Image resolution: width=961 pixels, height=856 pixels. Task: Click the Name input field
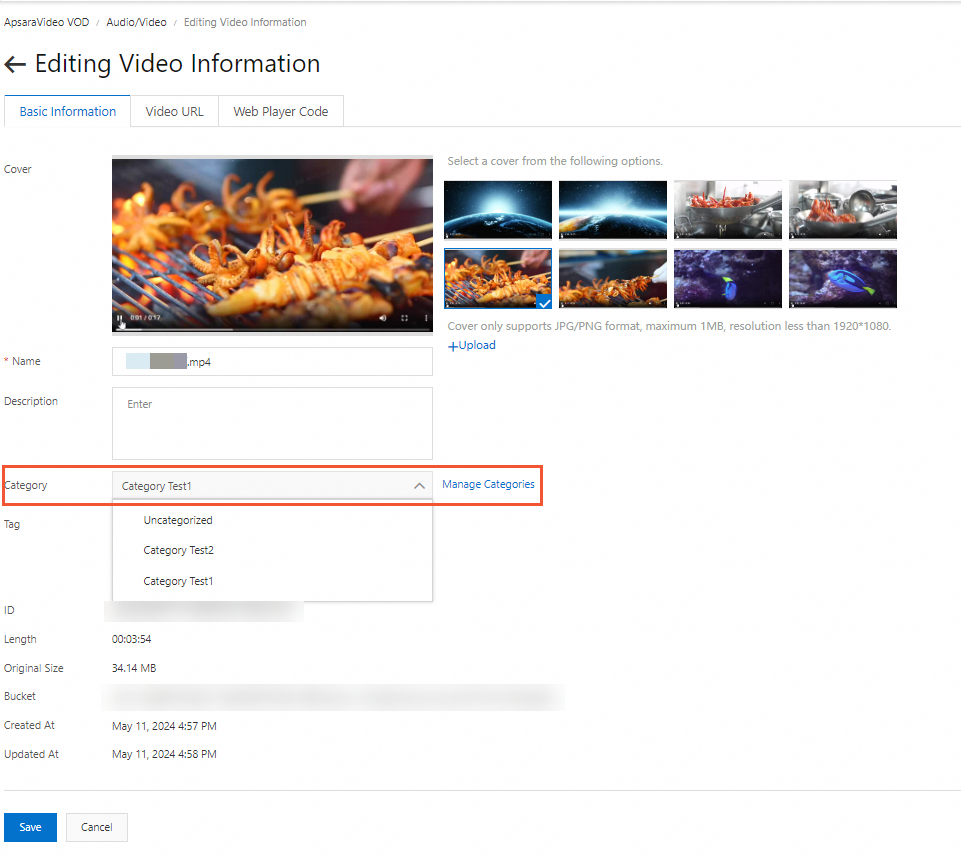(x=272, y=362)
